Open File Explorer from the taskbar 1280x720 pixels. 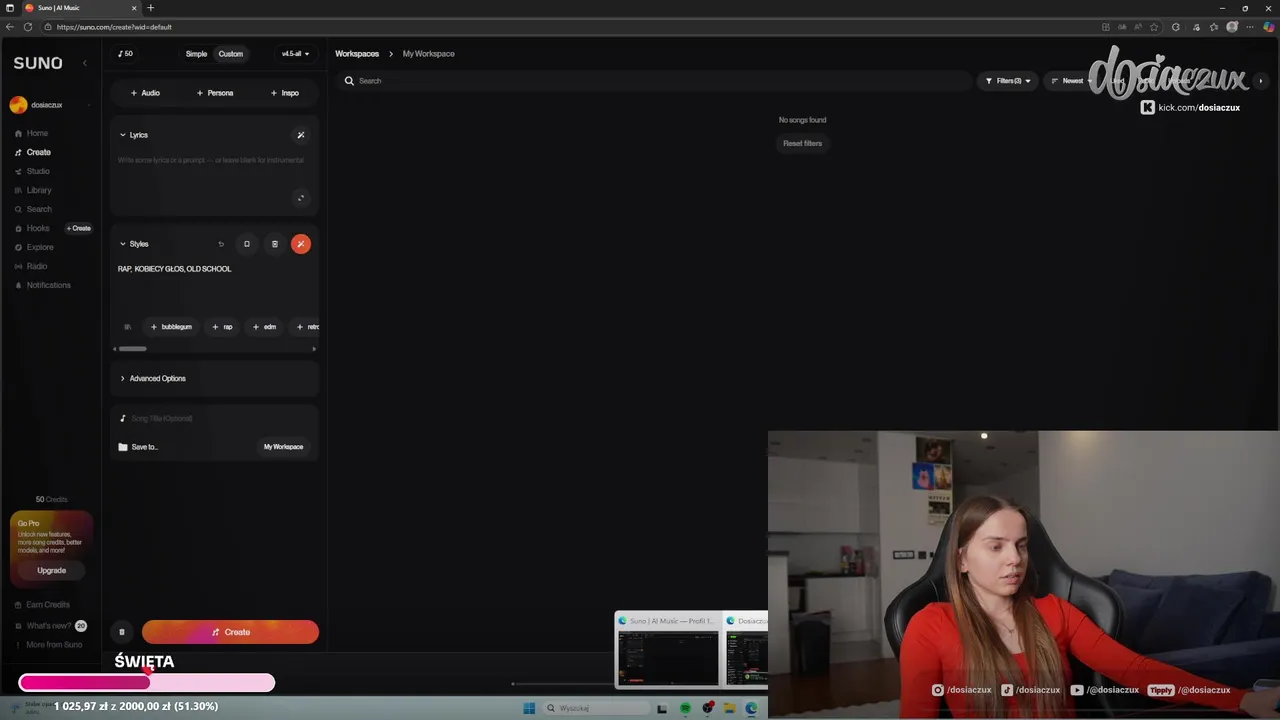(x=730, y=708)
